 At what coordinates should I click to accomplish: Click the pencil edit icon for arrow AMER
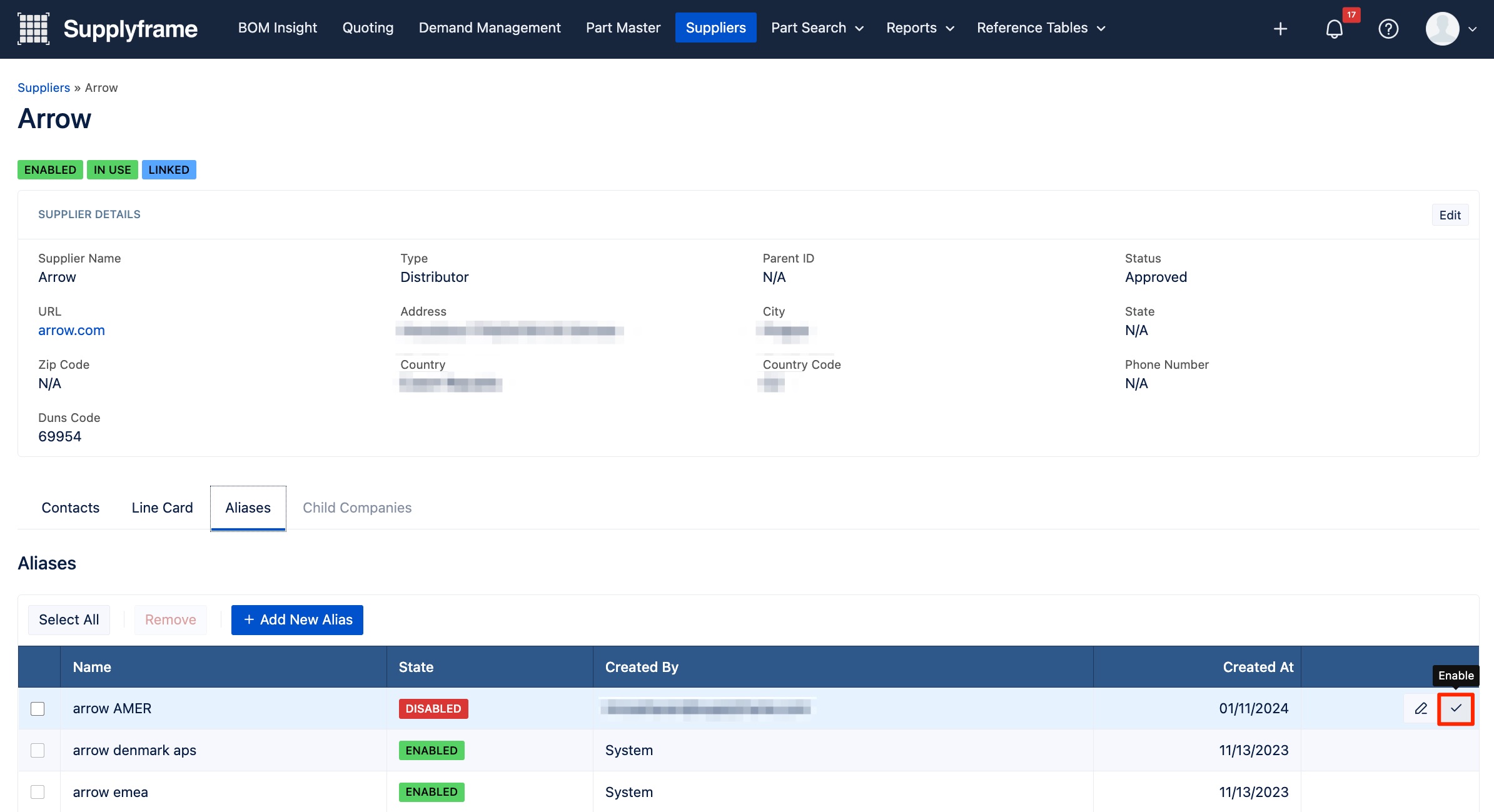(x=1421, y=708)
